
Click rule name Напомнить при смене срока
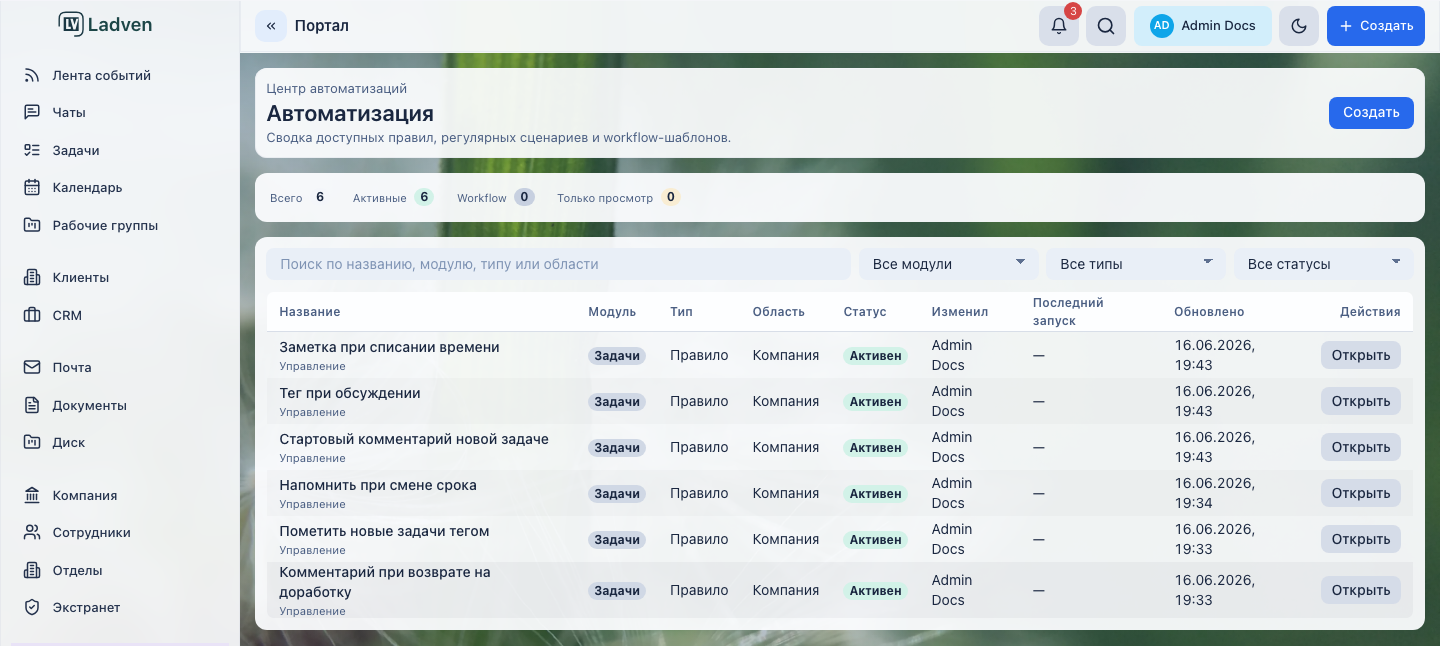click(x=378, y=485)
